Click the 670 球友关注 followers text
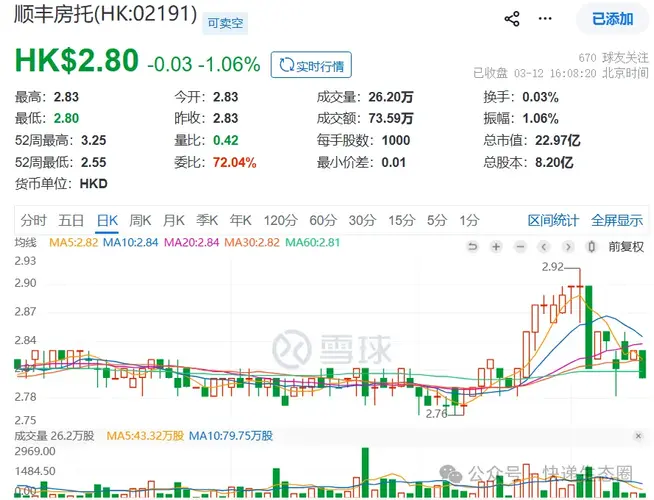Screen dimensions: 654x500 614,58
